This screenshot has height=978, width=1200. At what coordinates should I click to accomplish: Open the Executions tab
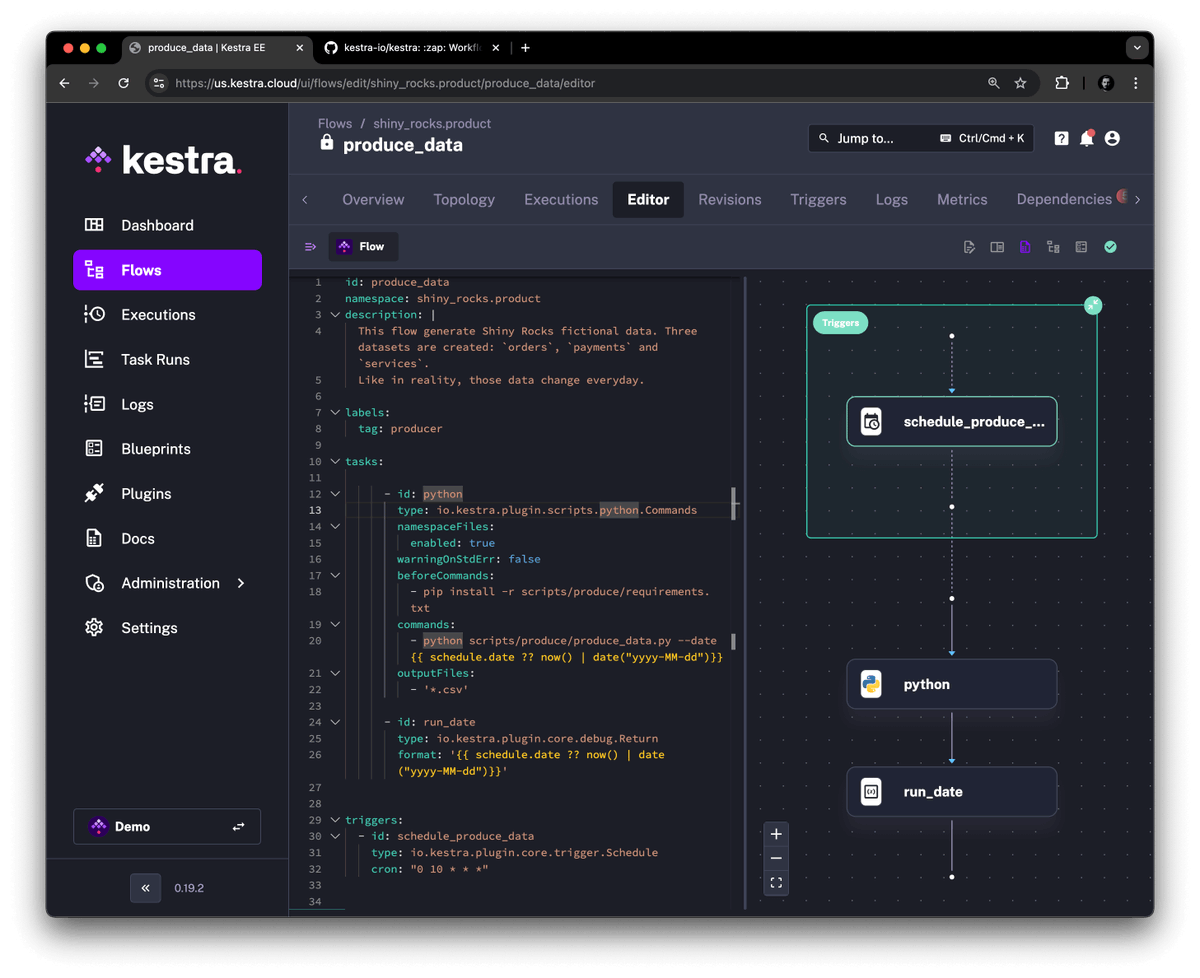point(561,199)
